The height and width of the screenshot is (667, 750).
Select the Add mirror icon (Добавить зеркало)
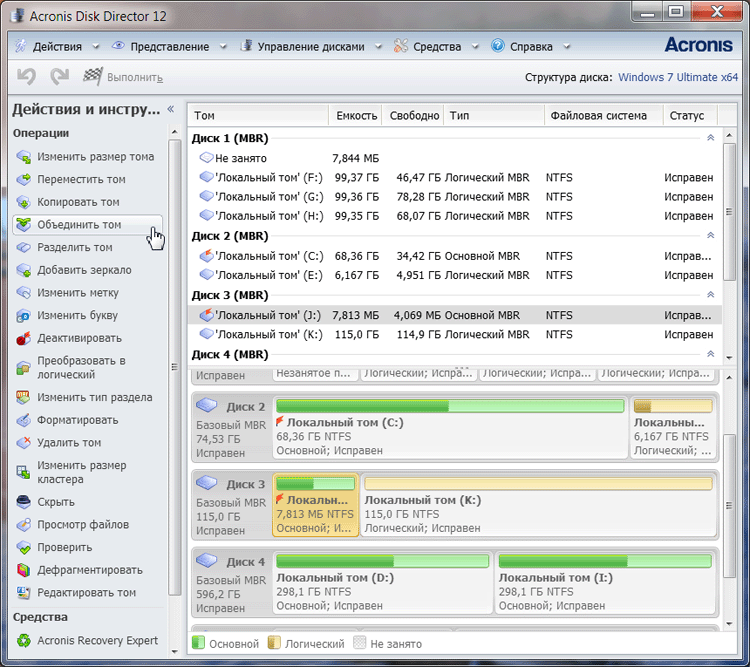[23, 270]
